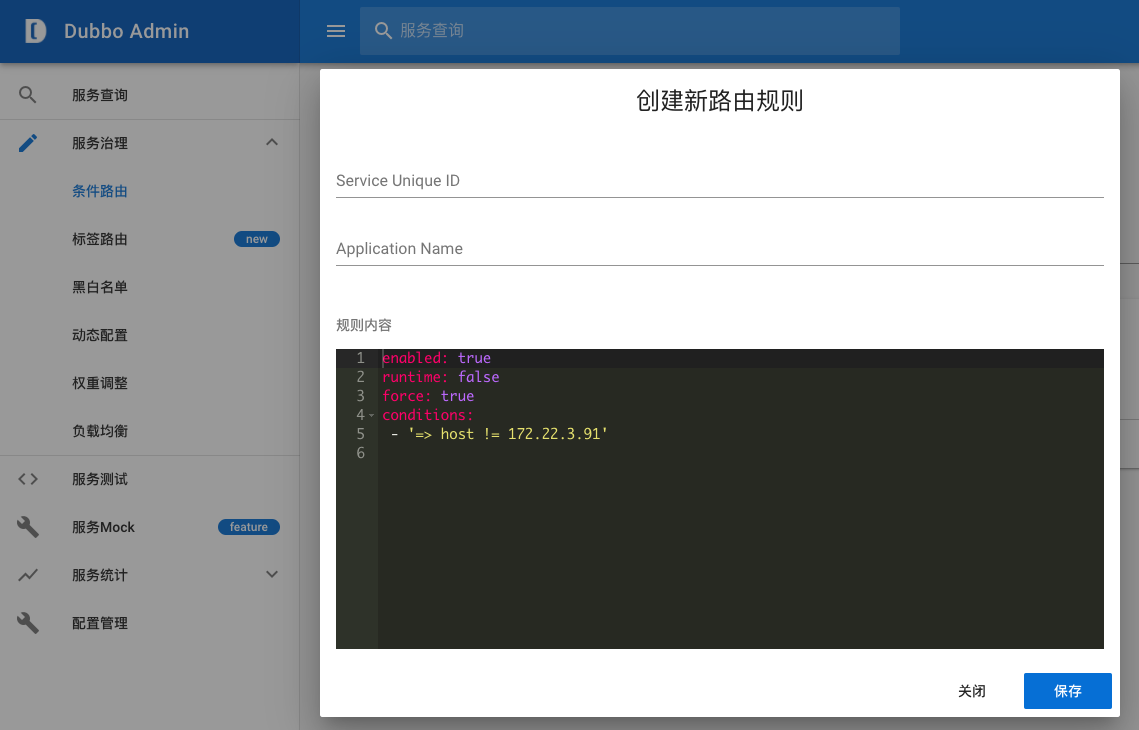The width and height of the screenshot is (1139, 730).
Task: Focus the Service Unique ID field
Action: [719, 181]
